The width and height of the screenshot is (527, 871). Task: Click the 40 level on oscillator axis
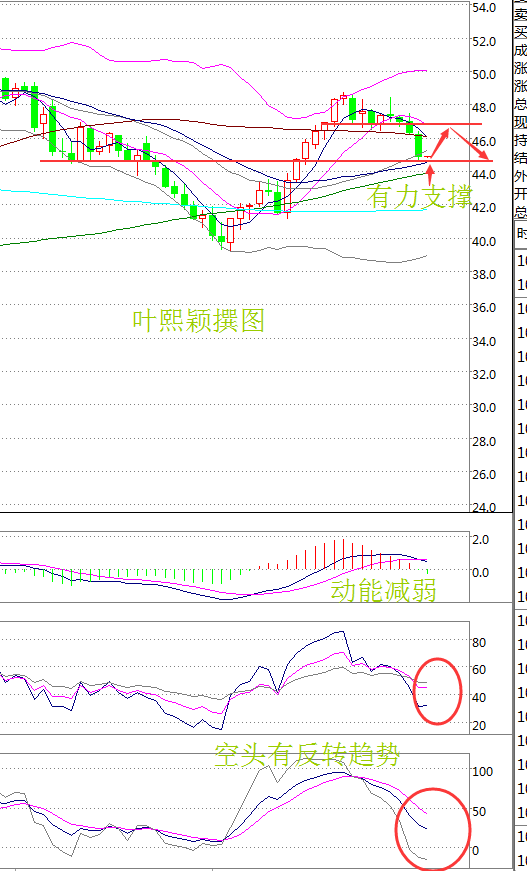479,698
